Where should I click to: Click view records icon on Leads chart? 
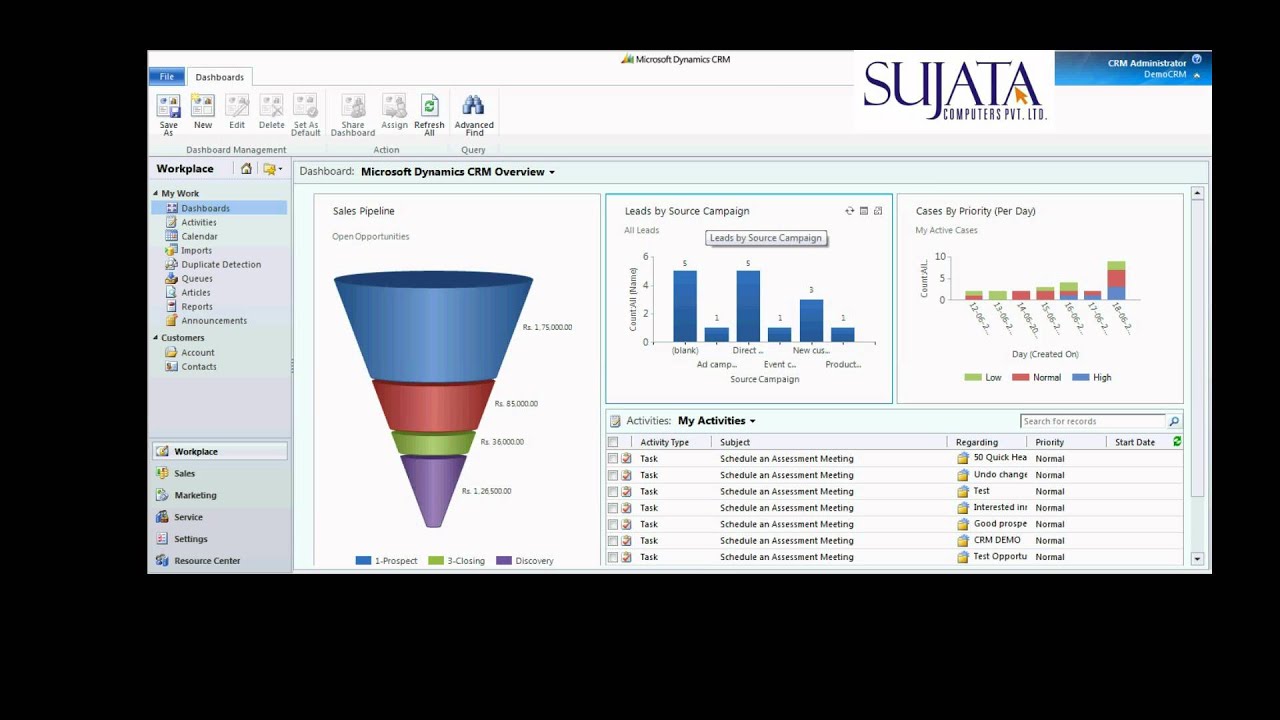point(864,211)
